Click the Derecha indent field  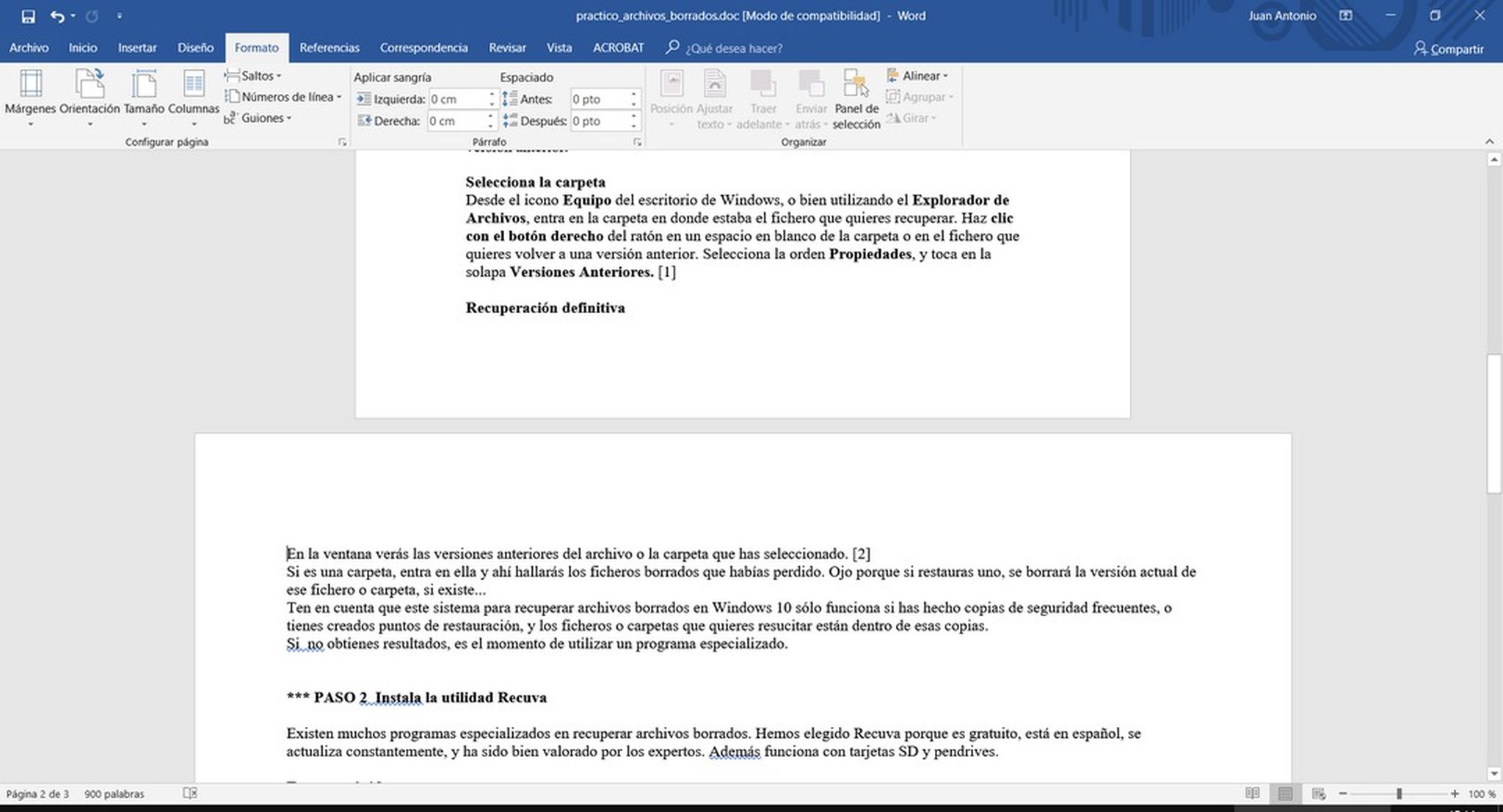pyautogui.click(x=456, y=121)
